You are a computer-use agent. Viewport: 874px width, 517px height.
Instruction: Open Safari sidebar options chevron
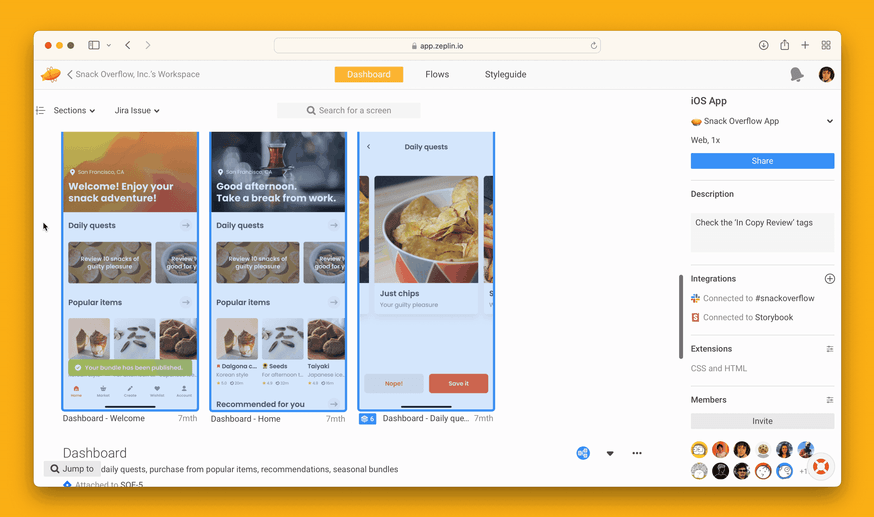point(109,45)
